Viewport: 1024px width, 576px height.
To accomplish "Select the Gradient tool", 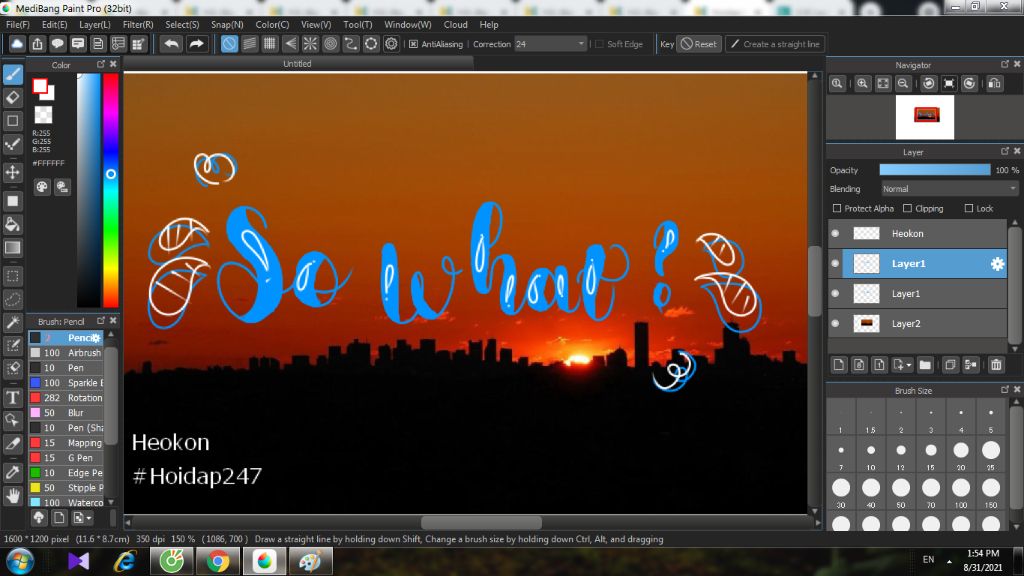I will tap(13, 248).
